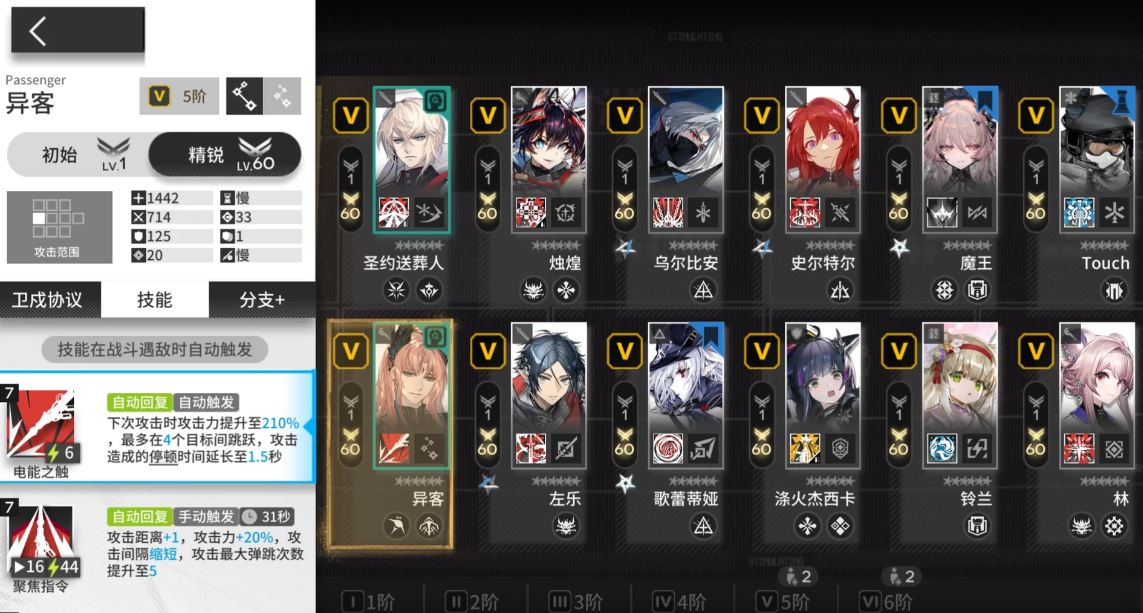This screenshot has height=613, width=1143.
Task: Toggle stats to 精锐 LV.60
Action: [225, 154]
